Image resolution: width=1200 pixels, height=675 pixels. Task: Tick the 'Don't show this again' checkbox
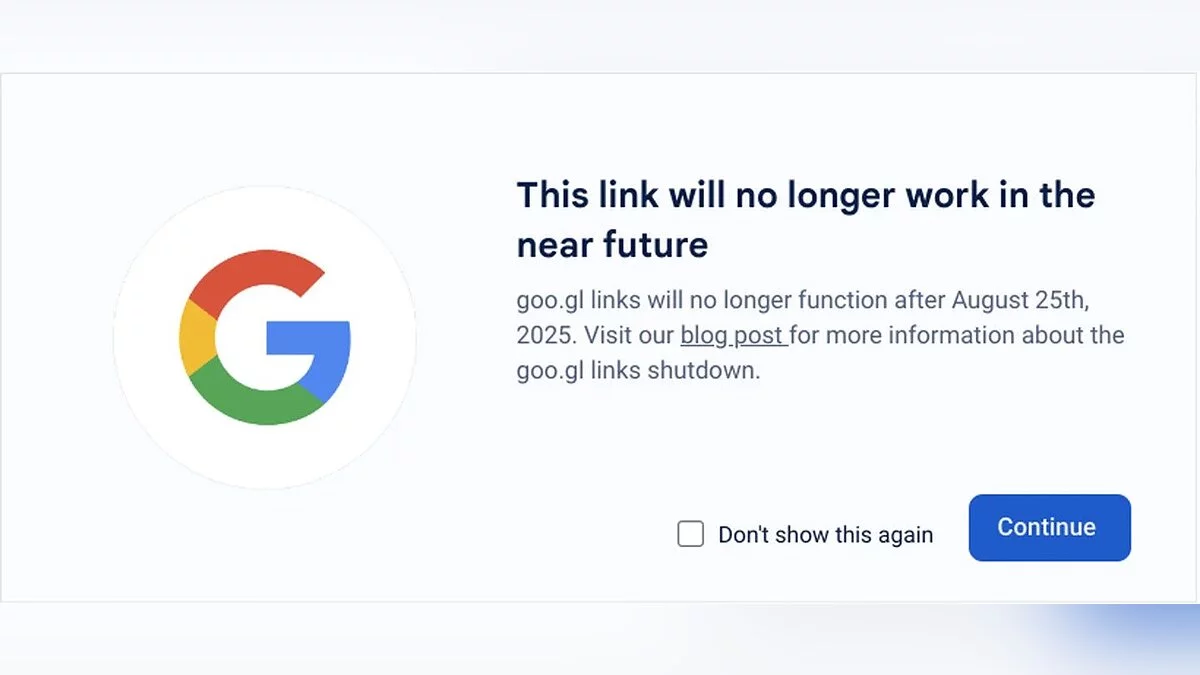[x=691, y=534]
